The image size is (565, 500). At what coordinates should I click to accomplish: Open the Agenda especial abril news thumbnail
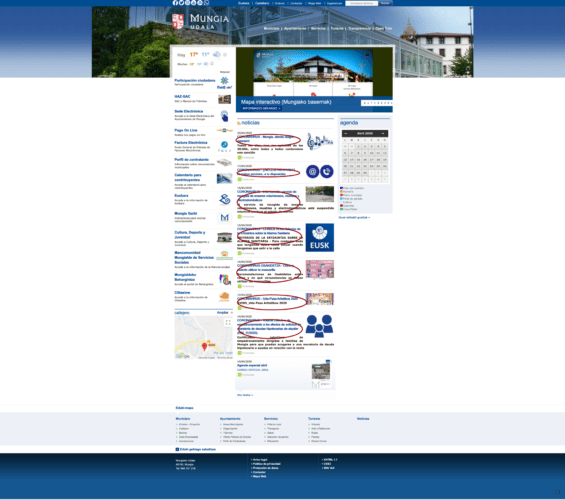click(321, 371)
